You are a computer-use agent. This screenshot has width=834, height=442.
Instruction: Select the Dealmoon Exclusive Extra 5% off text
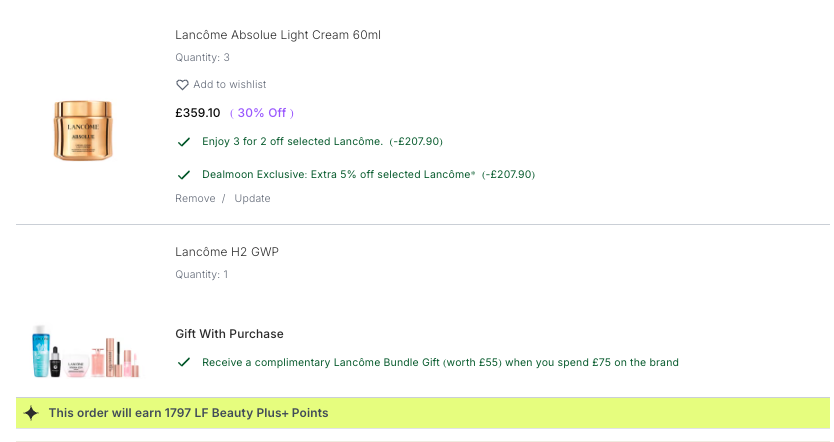[x=338, y=175]
